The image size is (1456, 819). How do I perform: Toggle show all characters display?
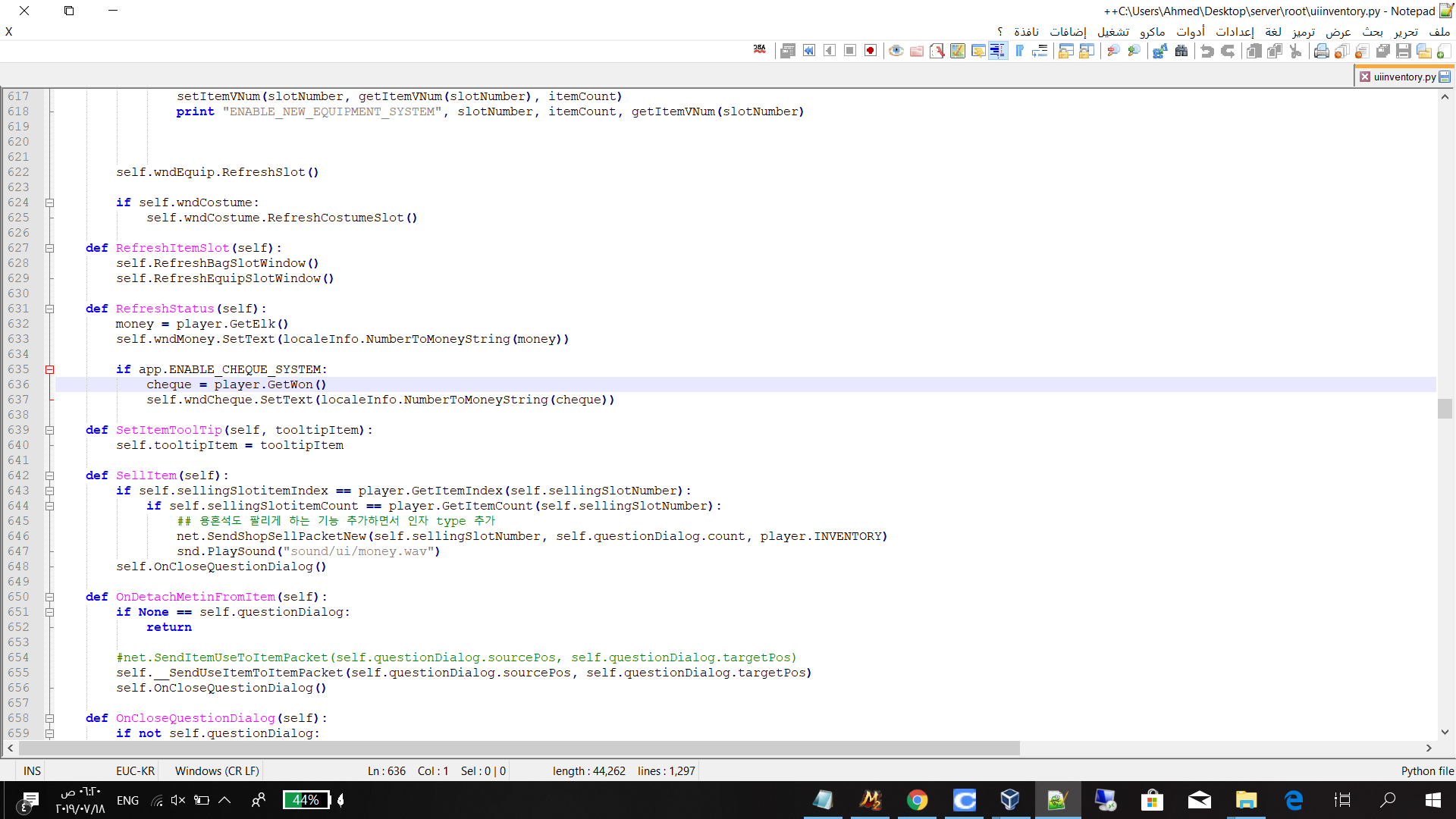(998, 51)
